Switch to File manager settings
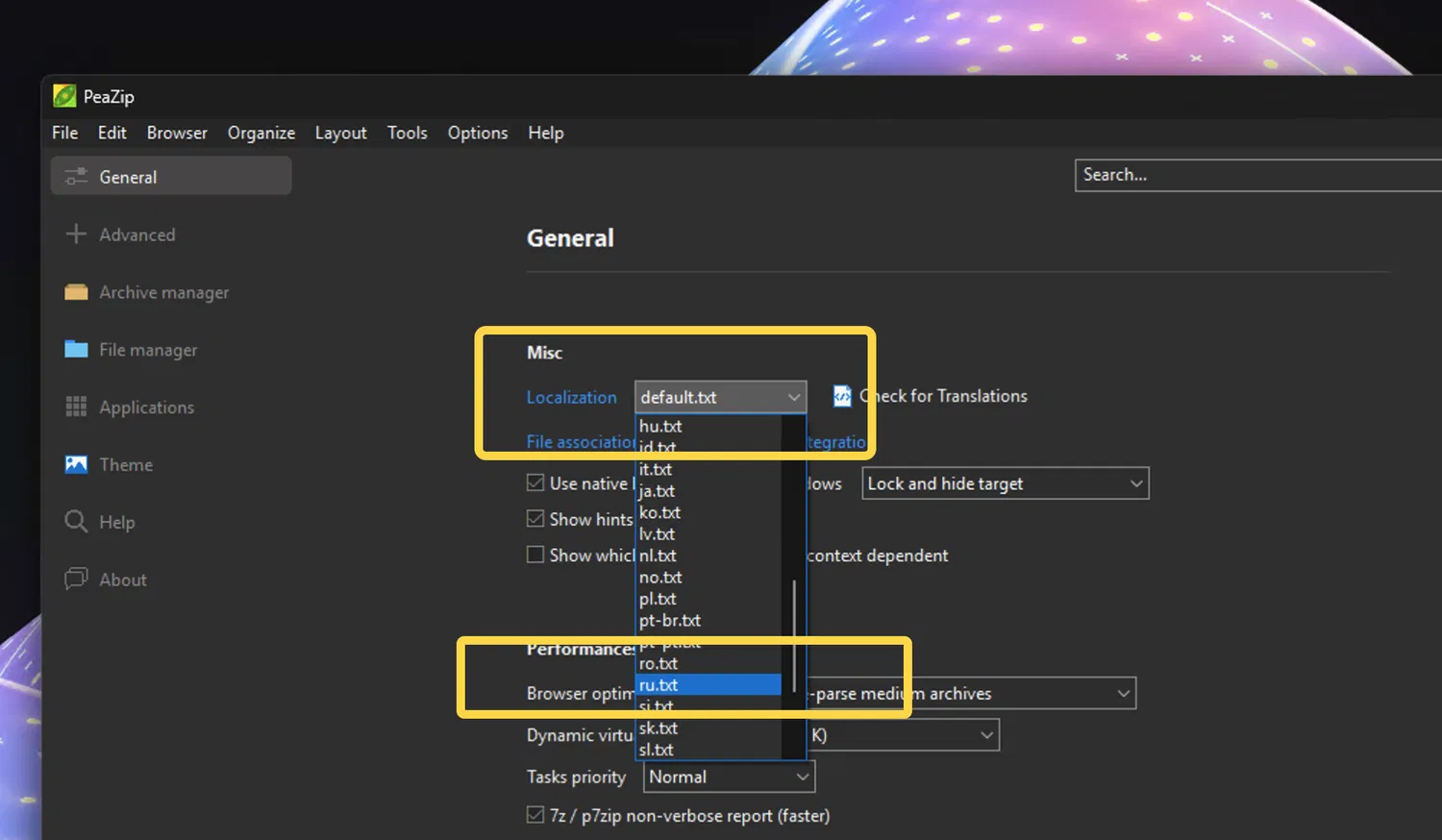 pos(148,350)
